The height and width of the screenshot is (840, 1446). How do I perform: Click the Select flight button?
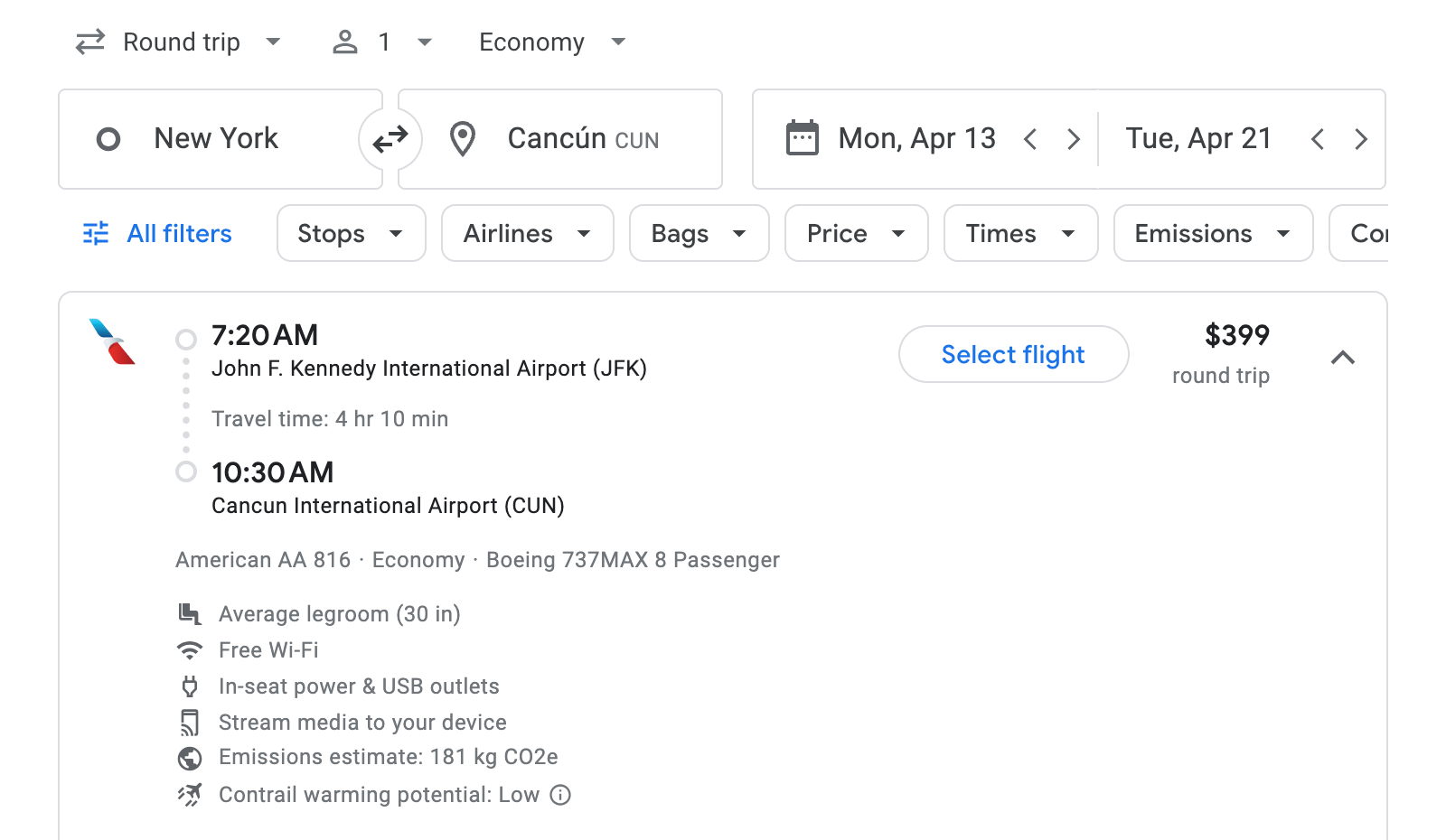coord(1013,354)
